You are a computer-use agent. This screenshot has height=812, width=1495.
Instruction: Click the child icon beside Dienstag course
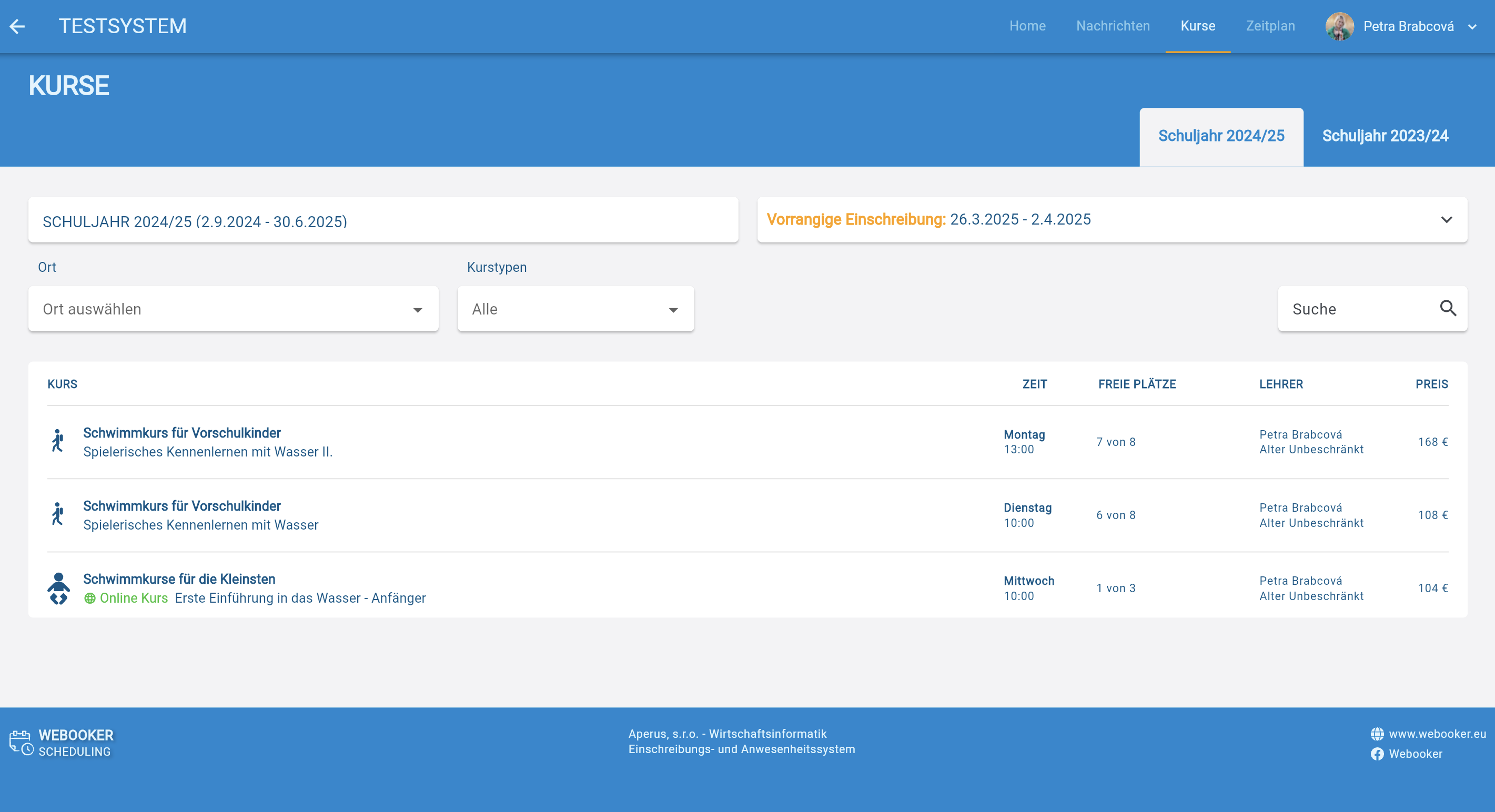[x=57, y=514]
